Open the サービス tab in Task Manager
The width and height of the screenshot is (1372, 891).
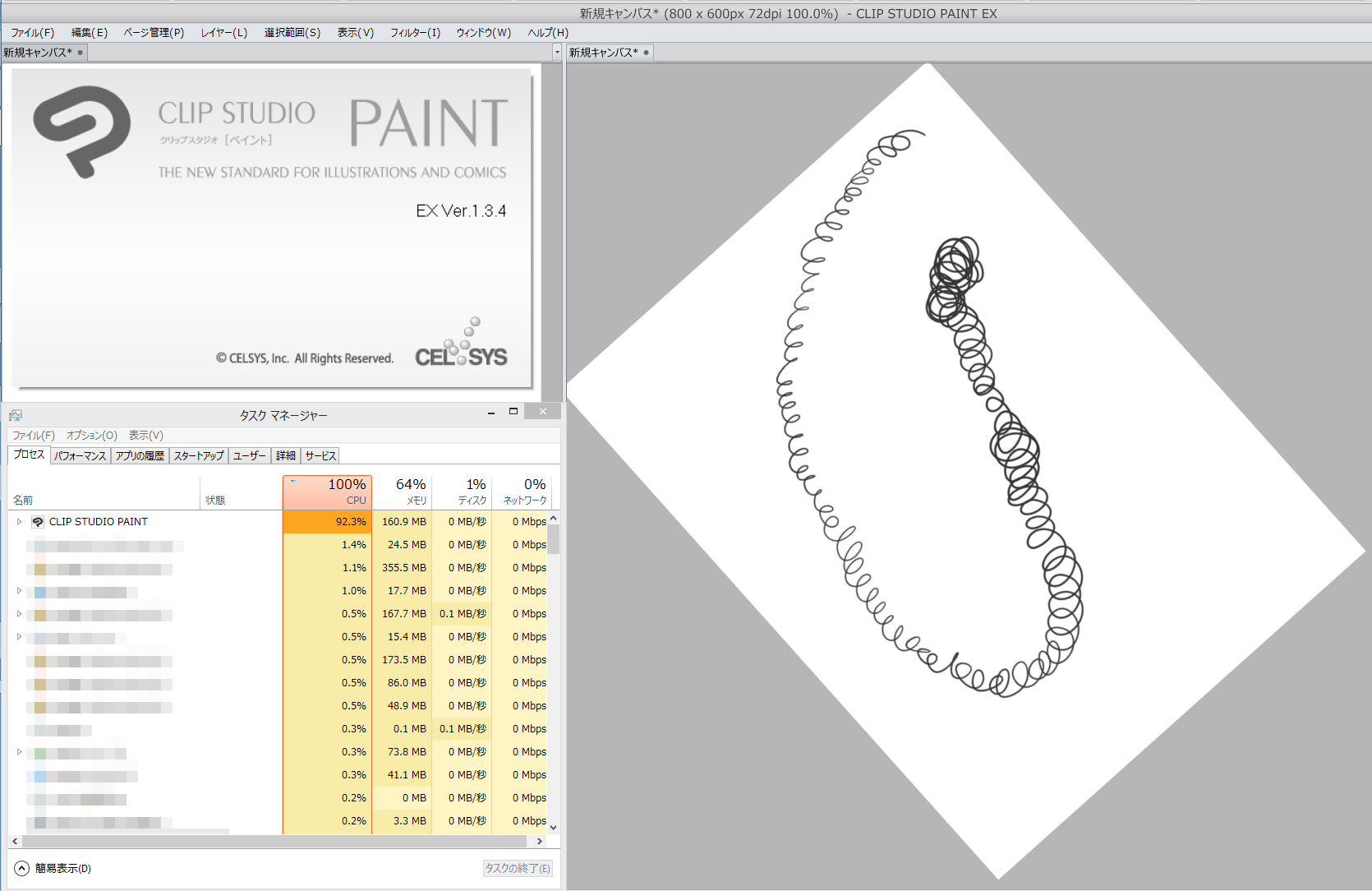pyautogui.click(x=320, y=456)
